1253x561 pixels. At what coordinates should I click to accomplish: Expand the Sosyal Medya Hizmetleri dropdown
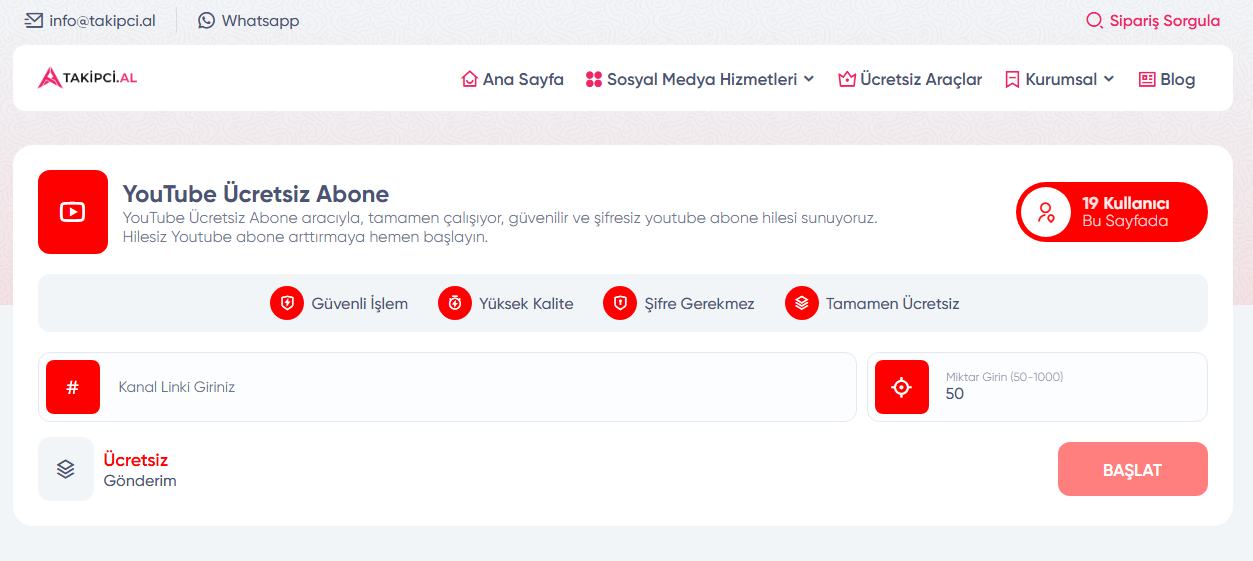[x=700, y=79]
